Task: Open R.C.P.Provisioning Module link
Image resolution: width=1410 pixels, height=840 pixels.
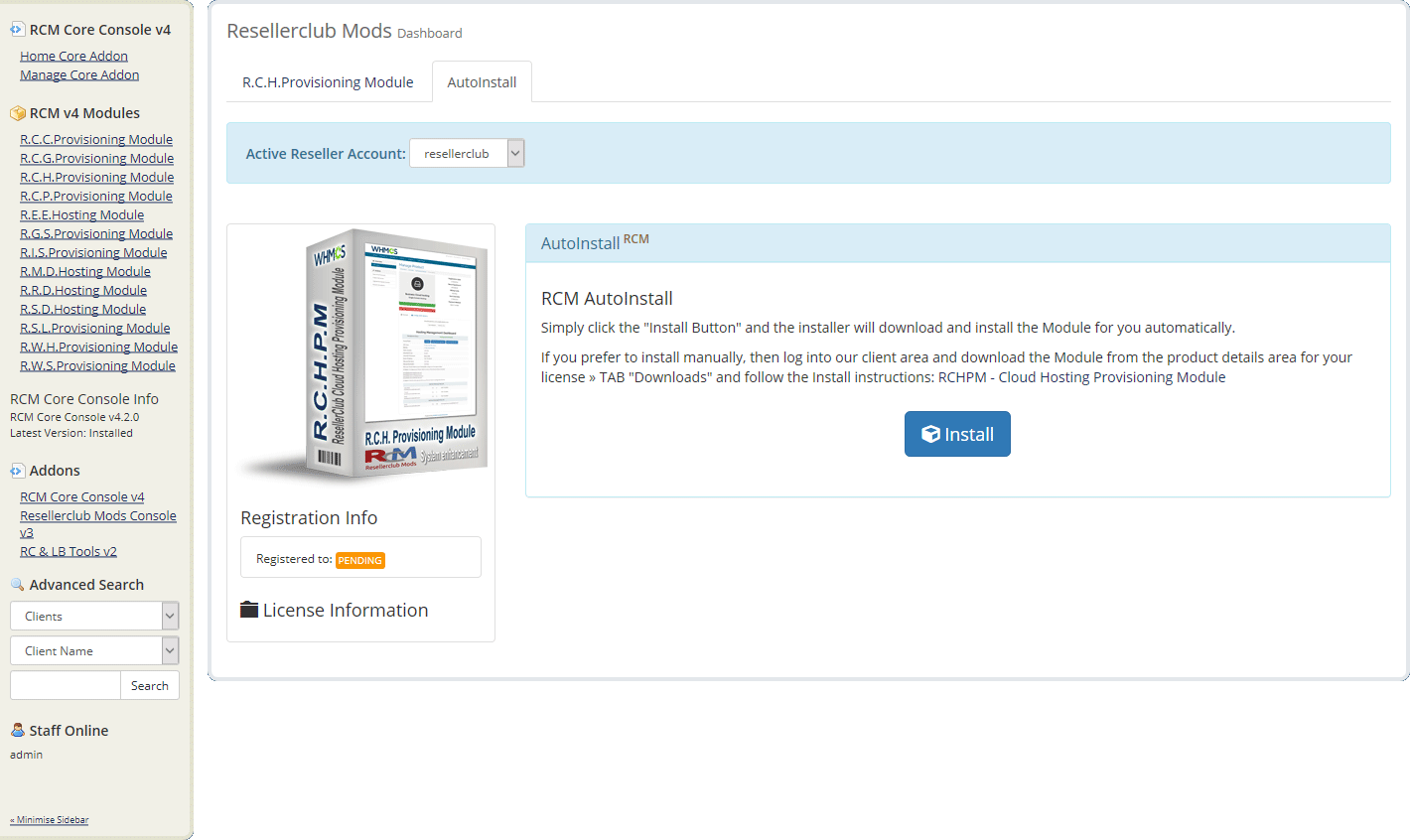Action: pos(96,196)
